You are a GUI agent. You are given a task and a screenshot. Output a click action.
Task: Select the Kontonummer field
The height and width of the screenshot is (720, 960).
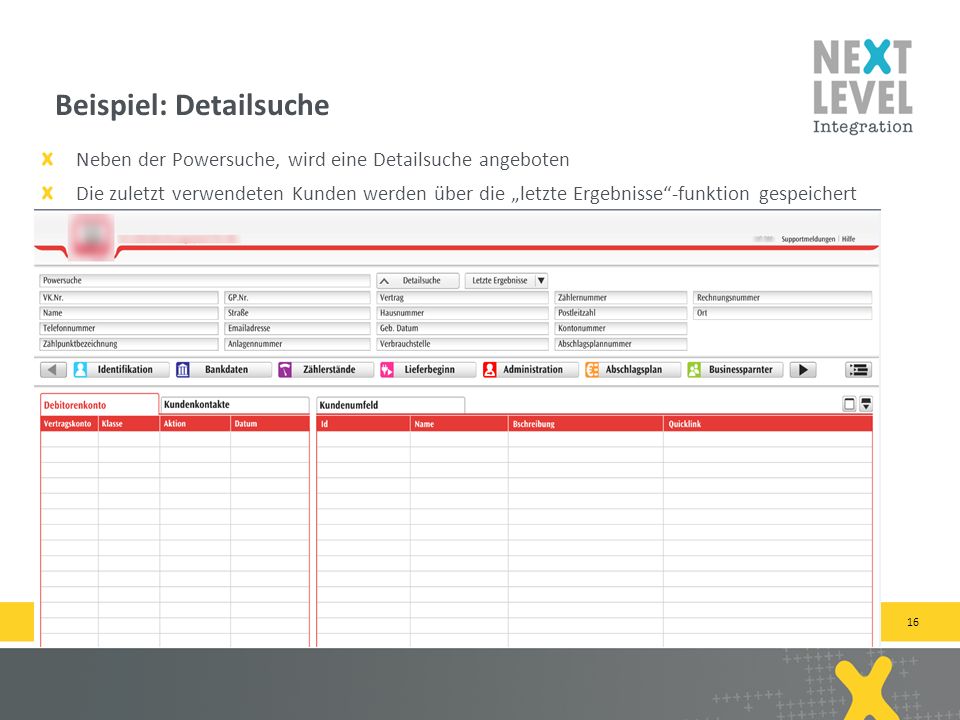[621, 328]
